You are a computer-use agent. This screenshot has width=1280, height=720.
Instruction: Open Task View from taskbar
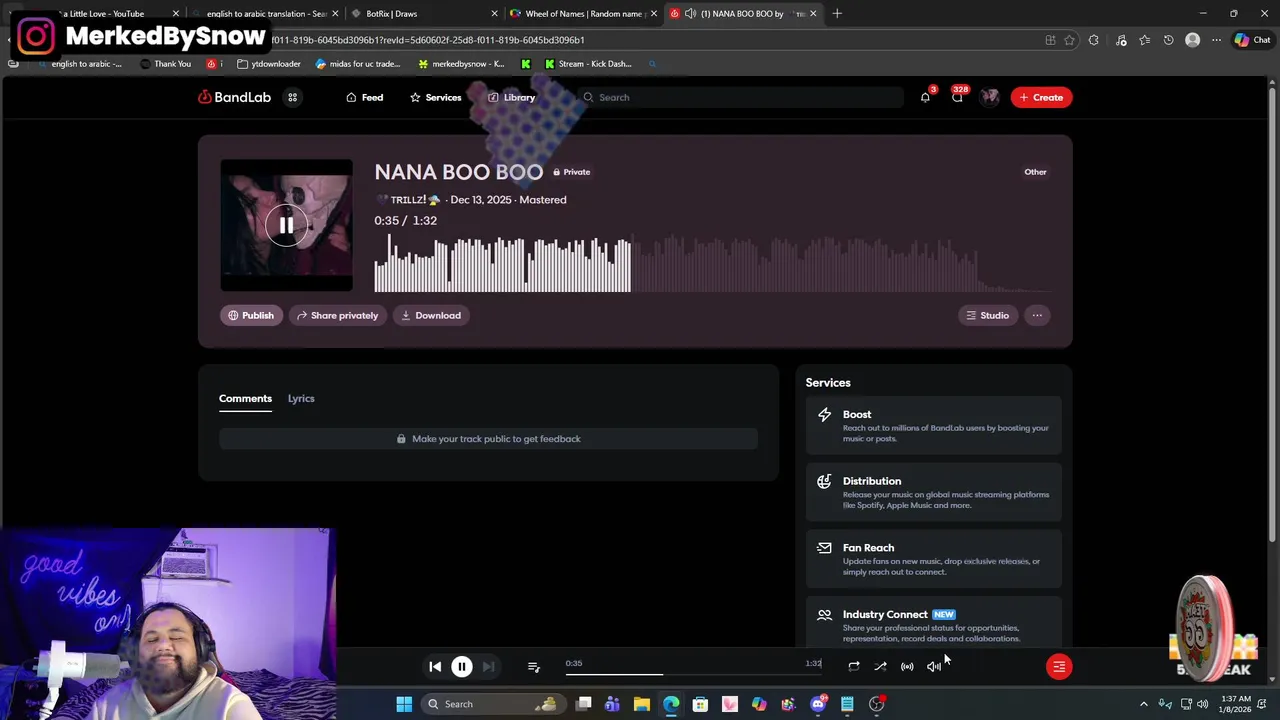point(584,704)
